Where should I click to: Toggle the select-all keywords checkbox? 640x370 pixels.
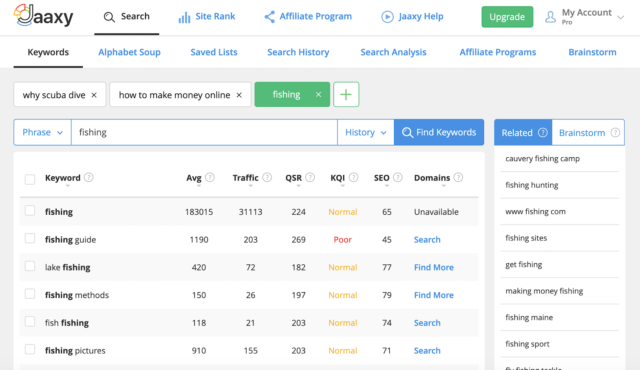pyautogui.click(x=30, y=179)
